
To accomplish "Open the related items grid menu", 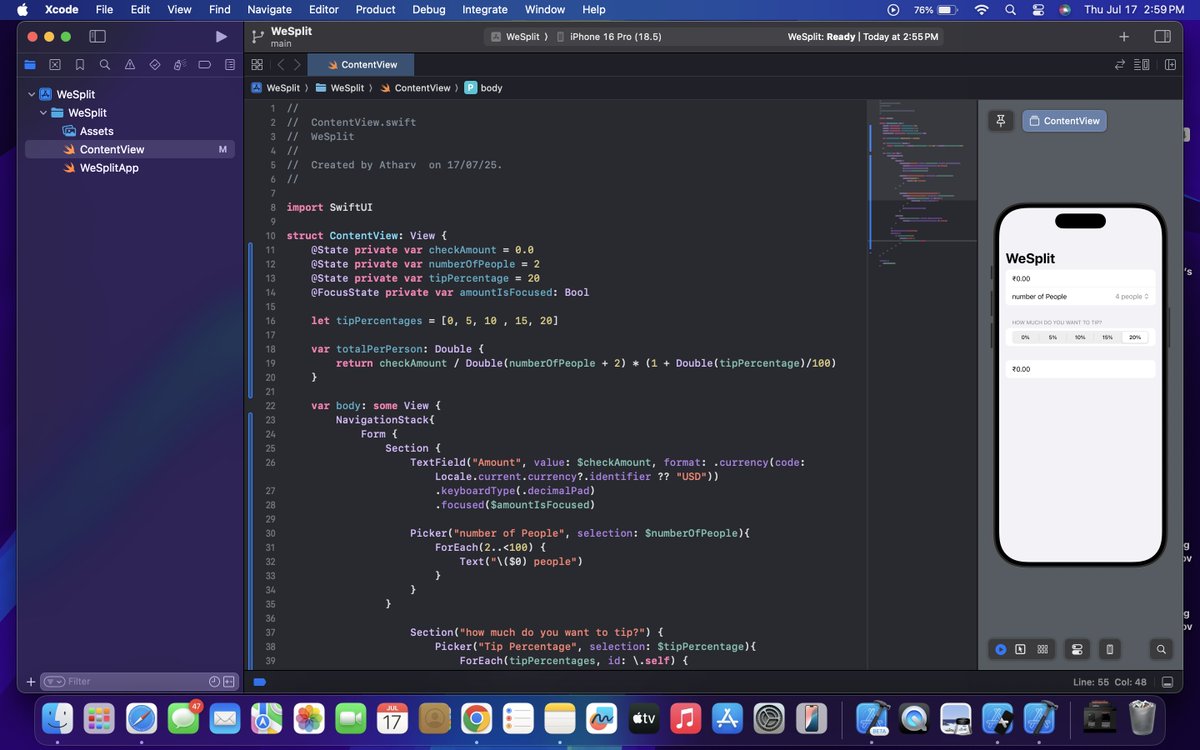I will [257, 64].
